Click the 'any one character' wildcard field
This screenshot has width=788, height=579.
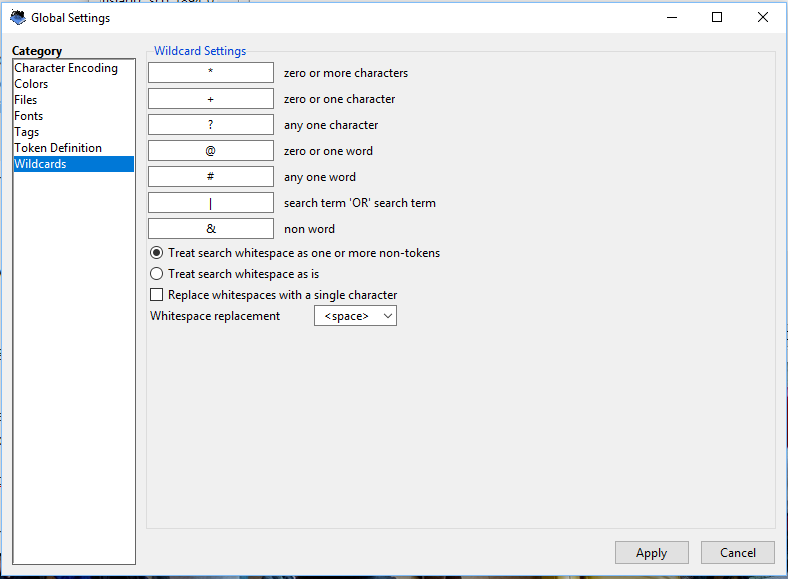pos(211,125)
